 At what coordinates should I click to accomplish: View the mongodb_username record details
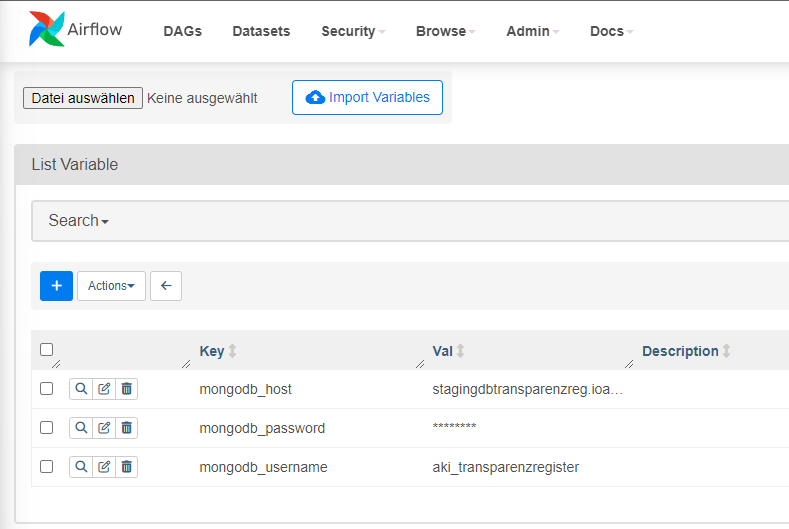[81, 467]
